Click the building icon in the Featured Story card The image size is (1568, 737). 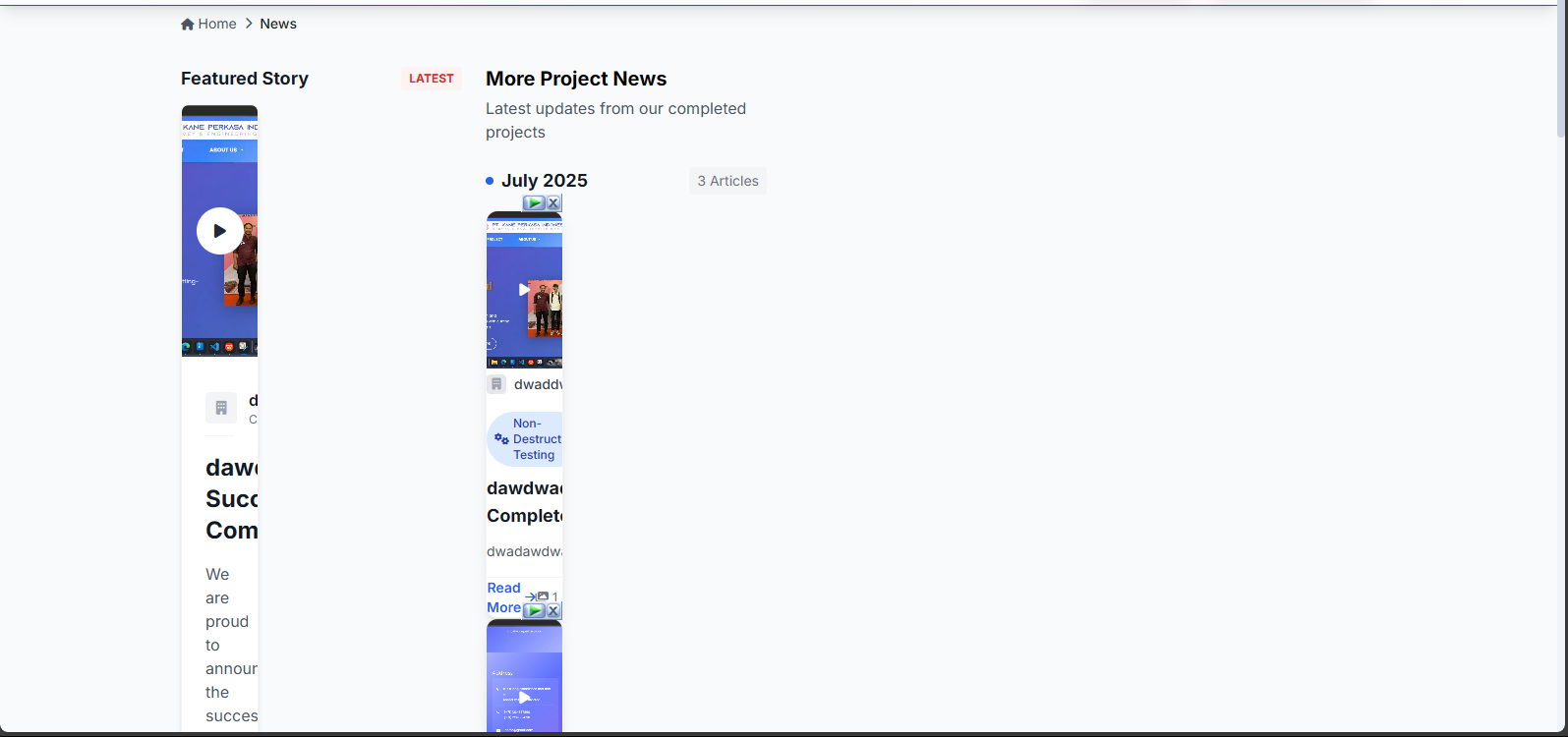coord(221,408)
